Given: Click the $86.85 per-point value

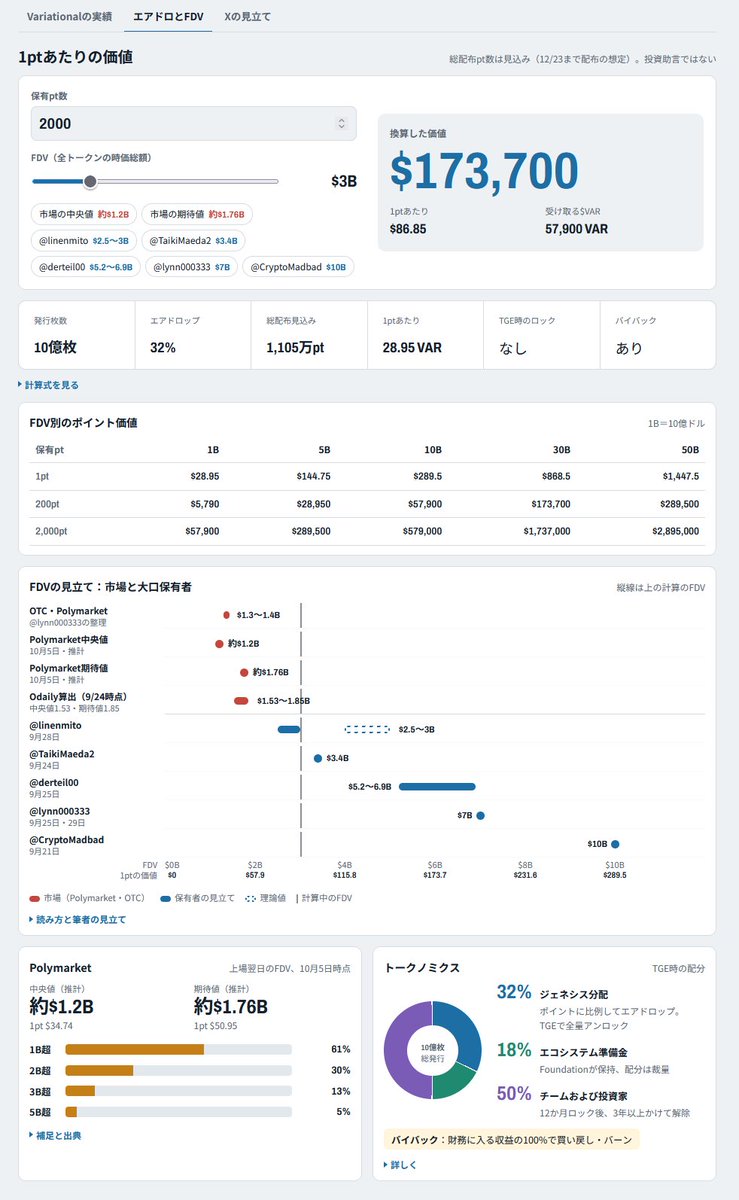Looking at the screenshot, I should (408, 229).
